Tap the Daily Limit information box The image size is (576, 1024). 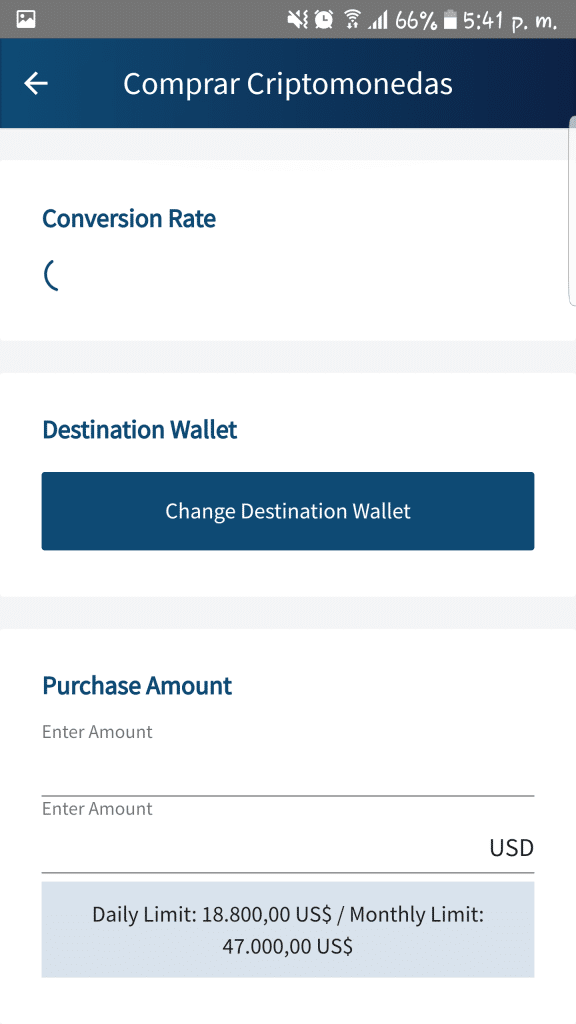click(x=287, y=929)
